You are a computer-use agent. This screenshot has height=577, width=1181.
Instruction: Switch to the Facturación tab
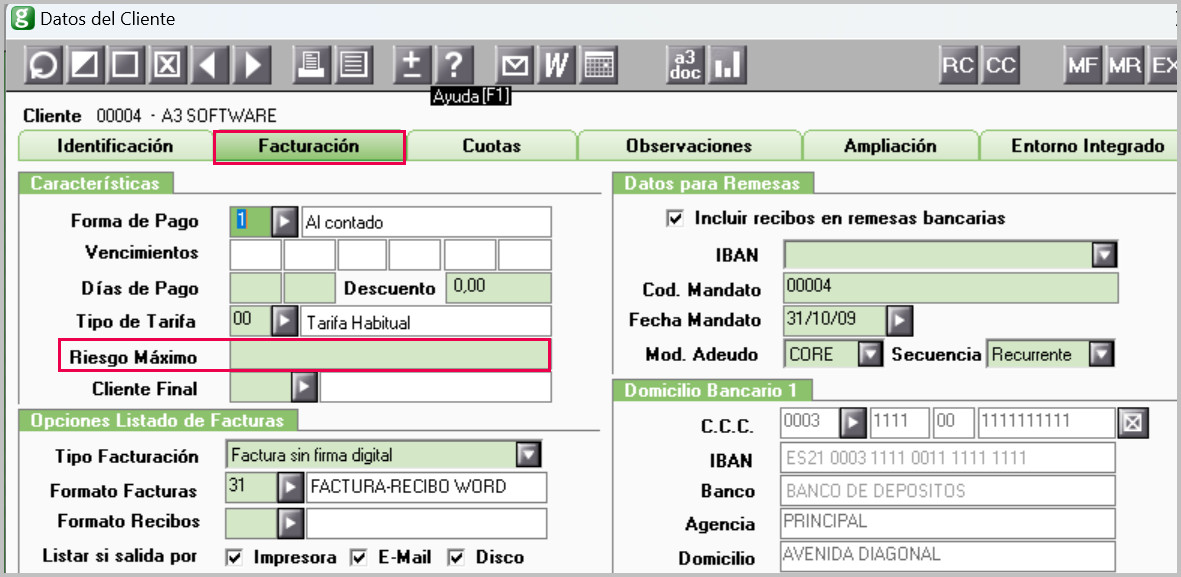(x=309, y=146)
